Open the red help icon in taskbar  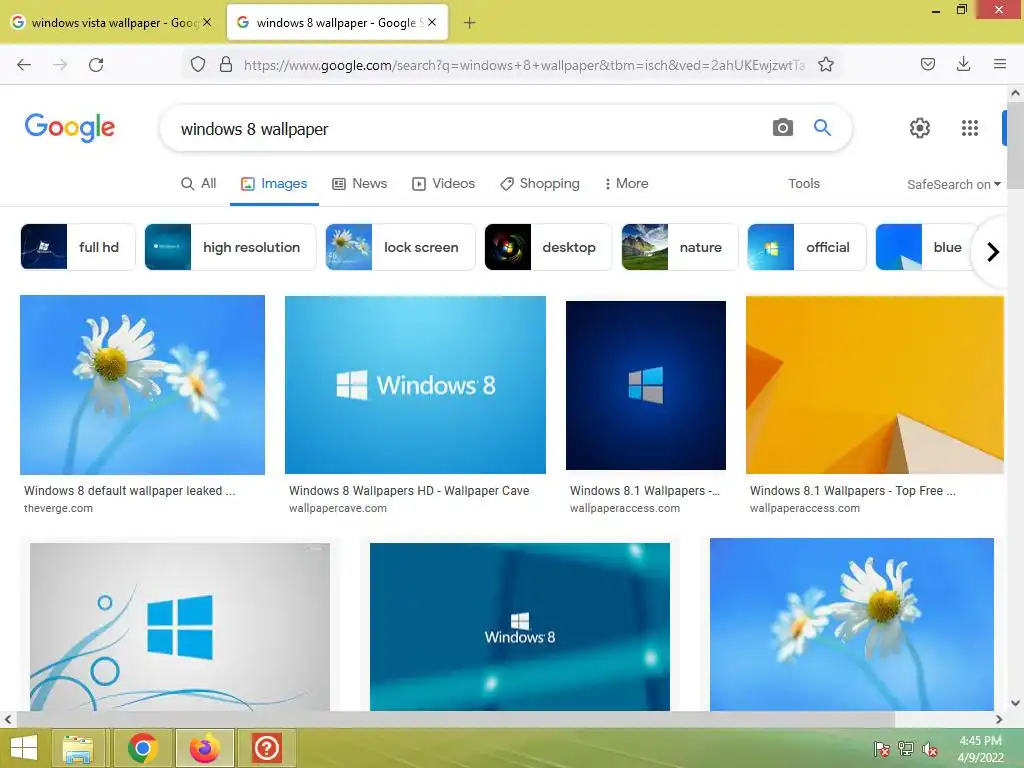pos(266,748)
